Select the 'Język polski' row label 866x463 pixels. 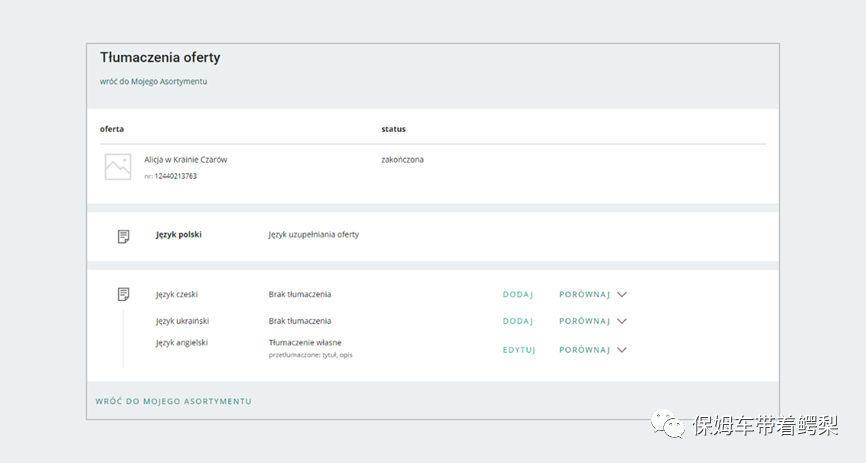(179, 235)
